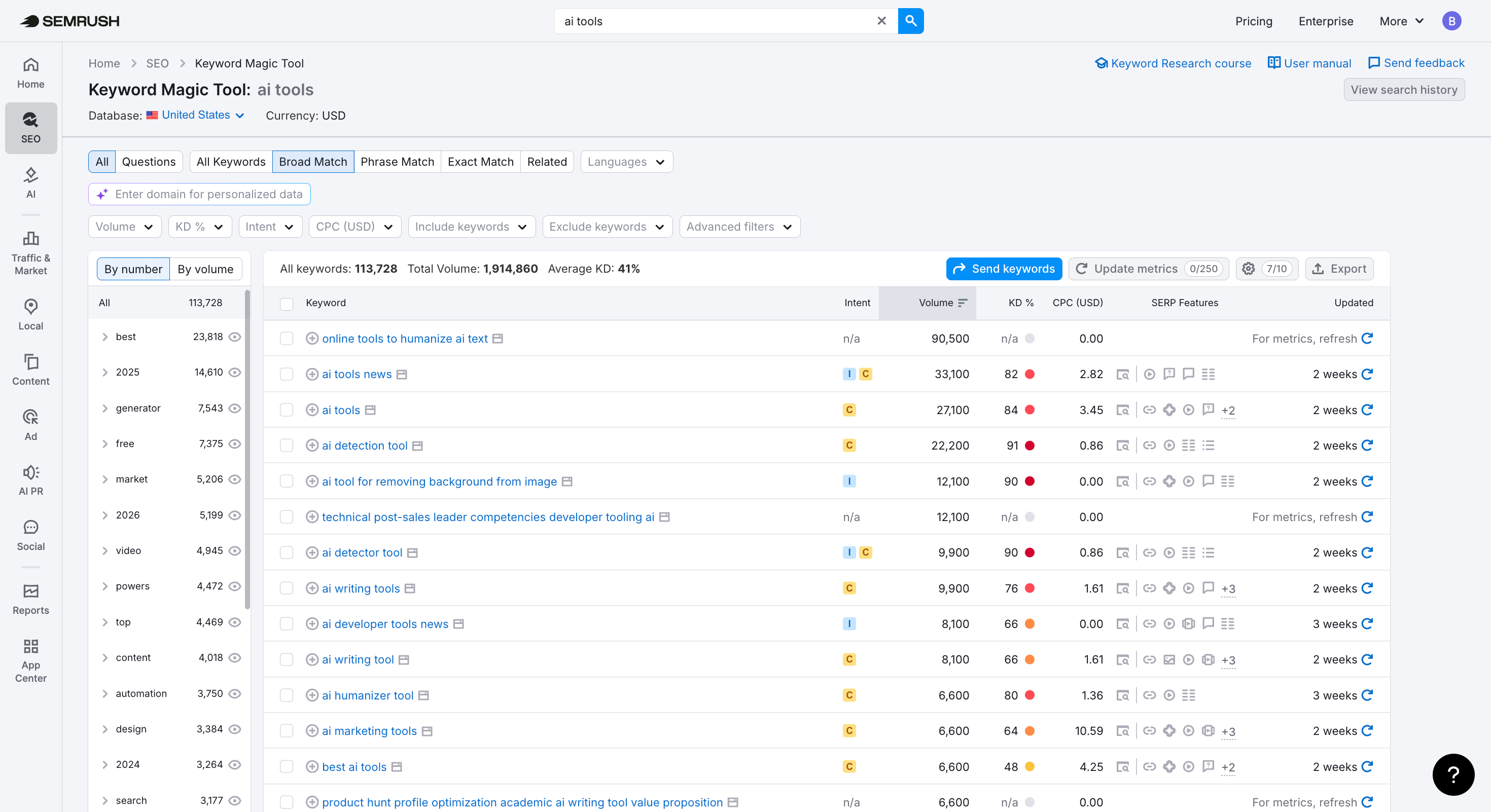
Task: Open table settings gear 7/10
Action: [1267, 268]
